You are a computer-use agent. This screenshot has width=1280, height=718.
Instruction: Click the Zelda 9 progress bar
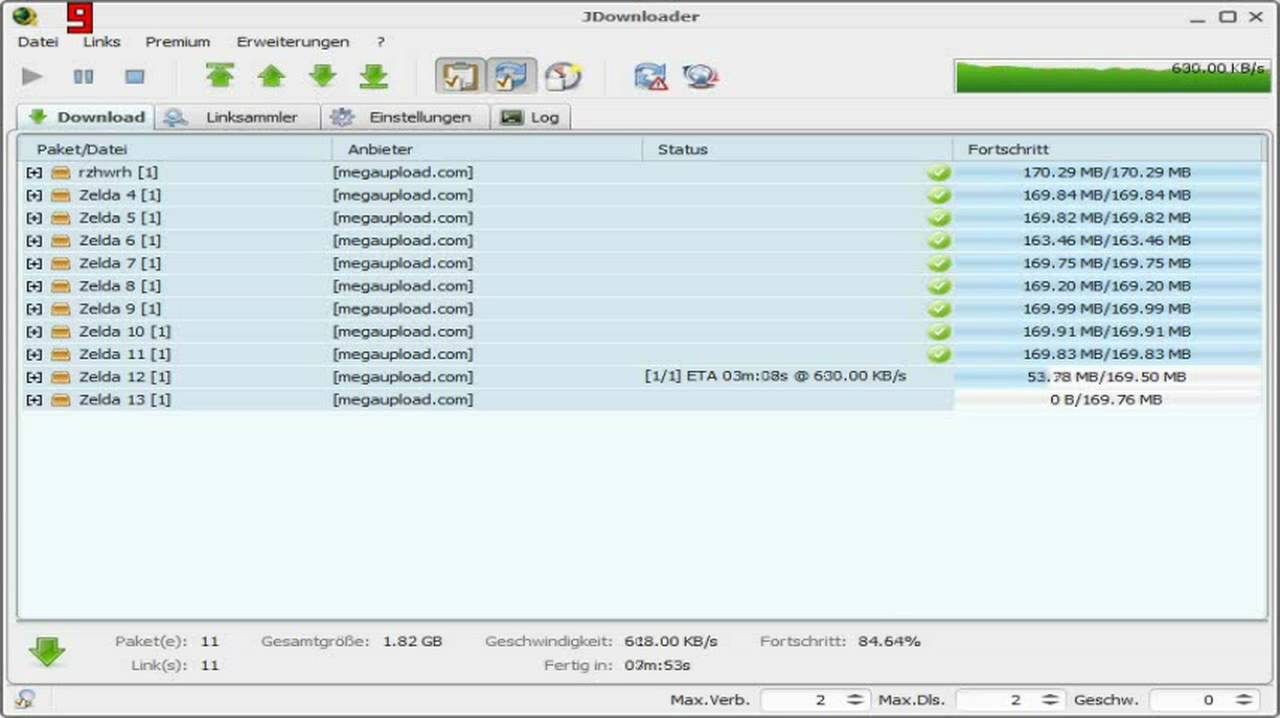[x=1108, y=309]
